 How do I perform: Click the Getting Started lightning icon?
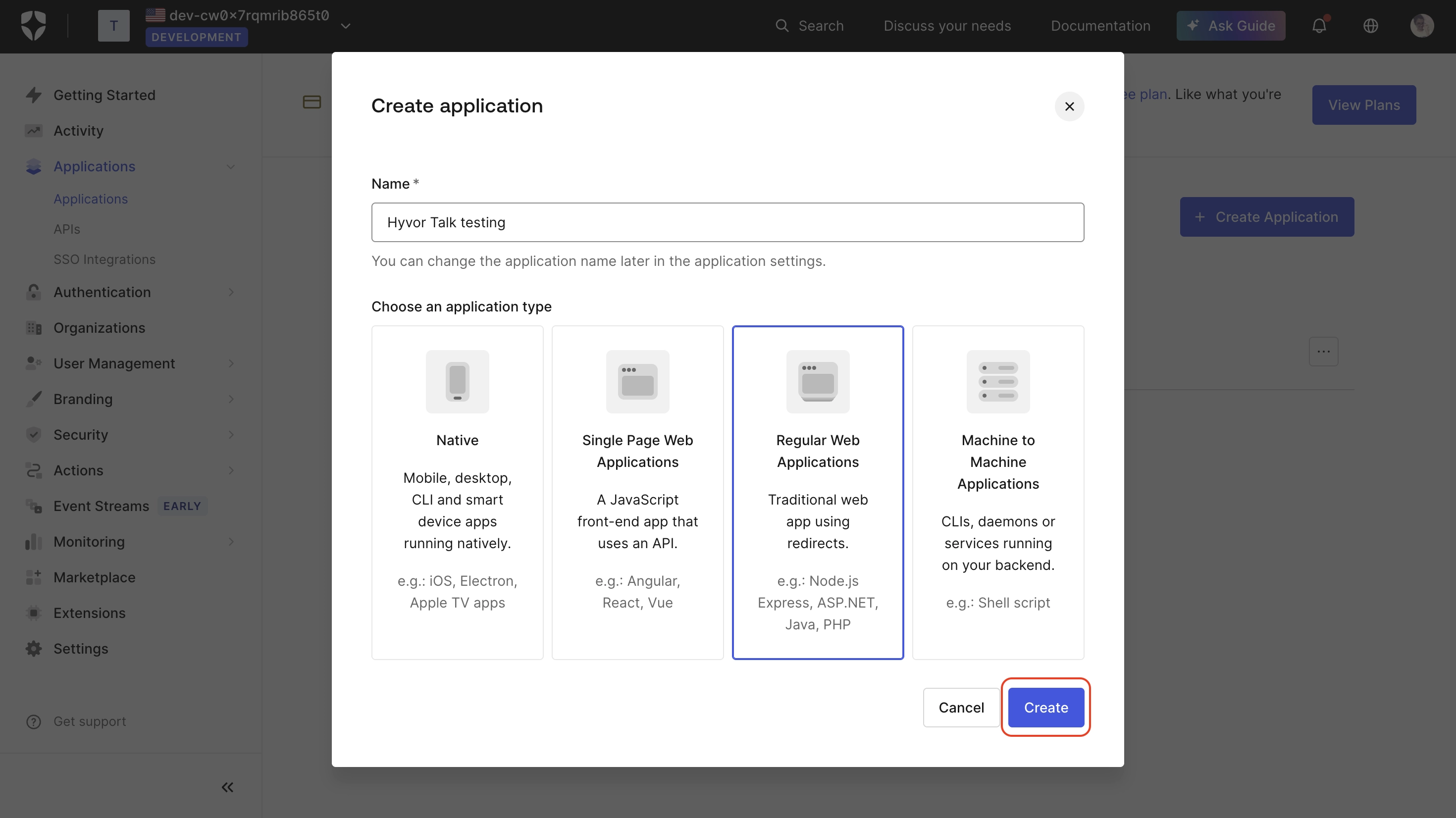(33, 95)
